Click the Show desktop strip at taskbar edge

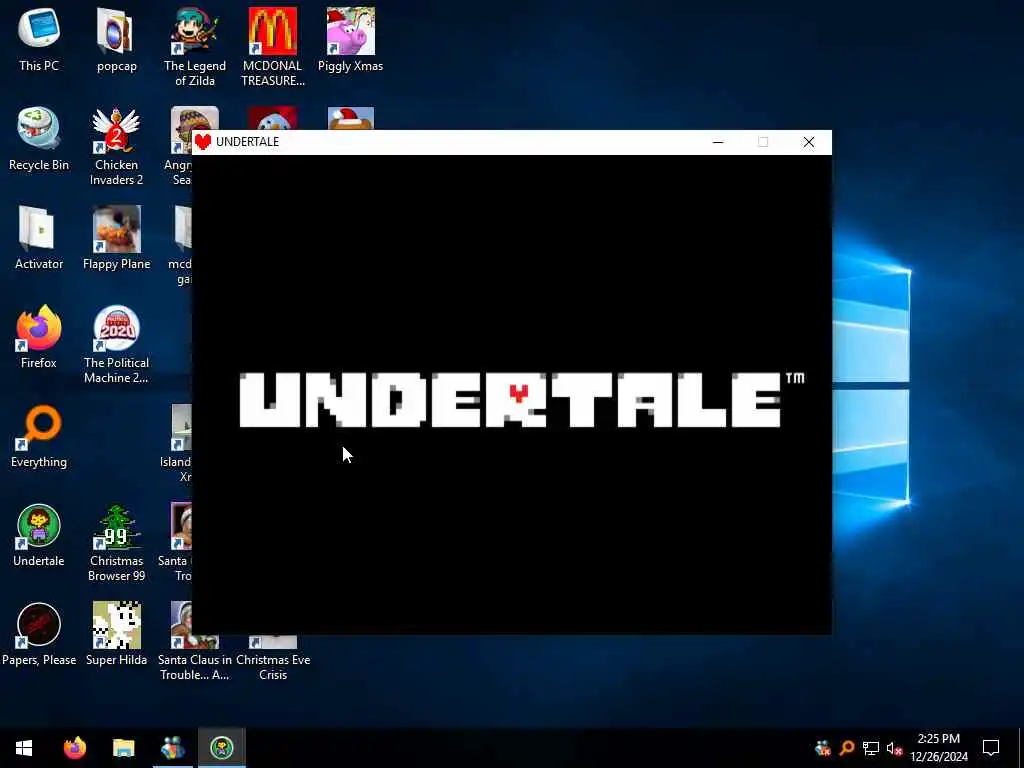pyautogui.click(x=1021, y=748)
